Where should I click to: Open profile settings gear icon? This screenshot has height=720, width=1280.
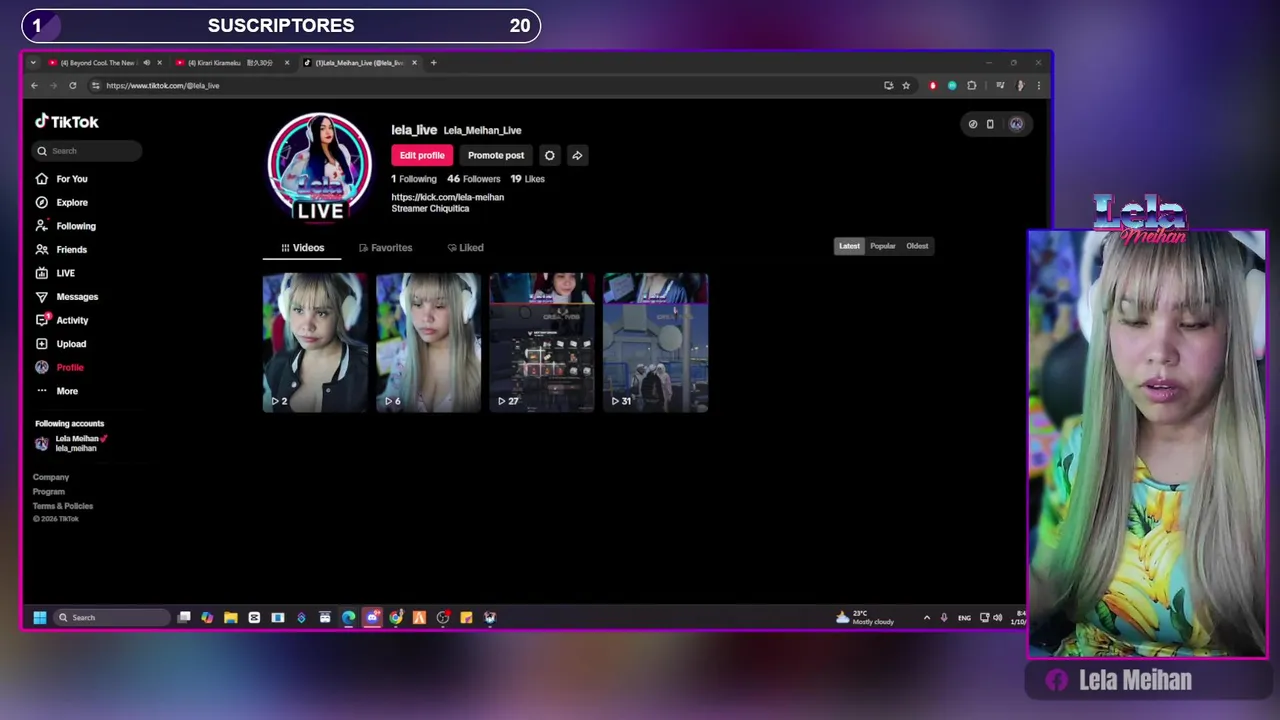click(x=549, y=155)
